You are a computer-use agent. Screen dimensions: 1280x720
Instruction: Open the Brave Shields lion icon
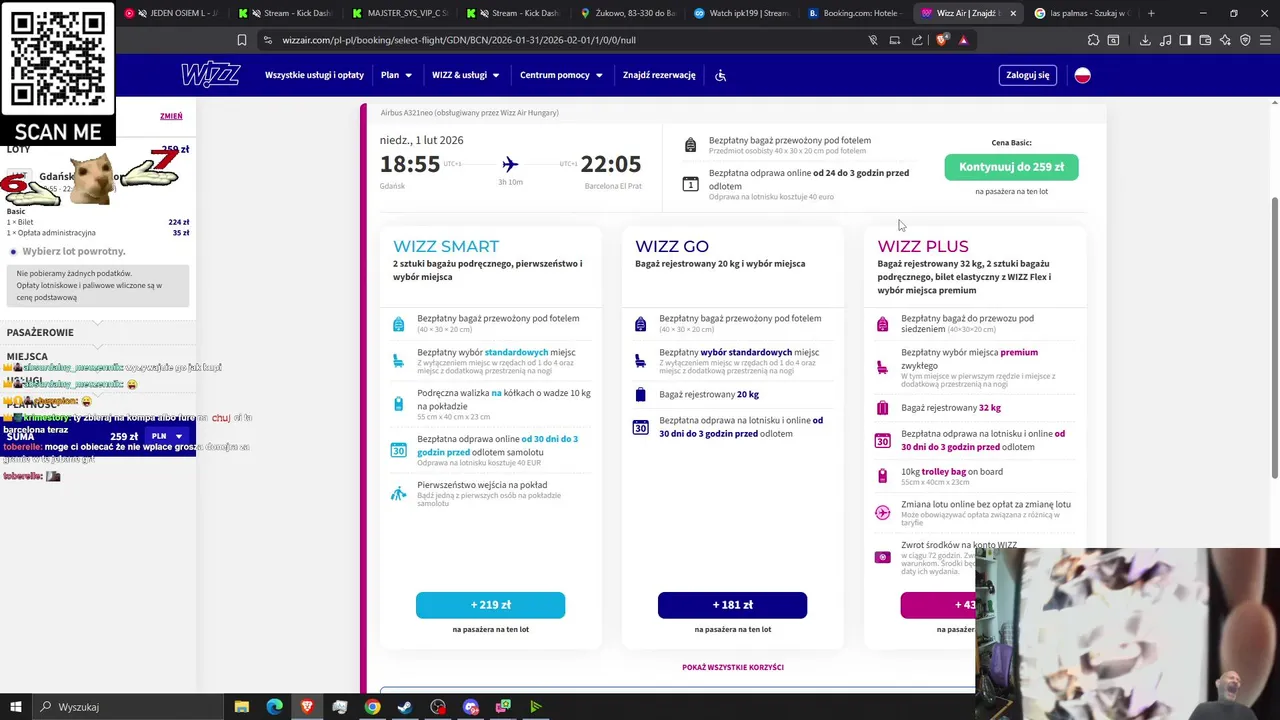[x=942, y=40]
